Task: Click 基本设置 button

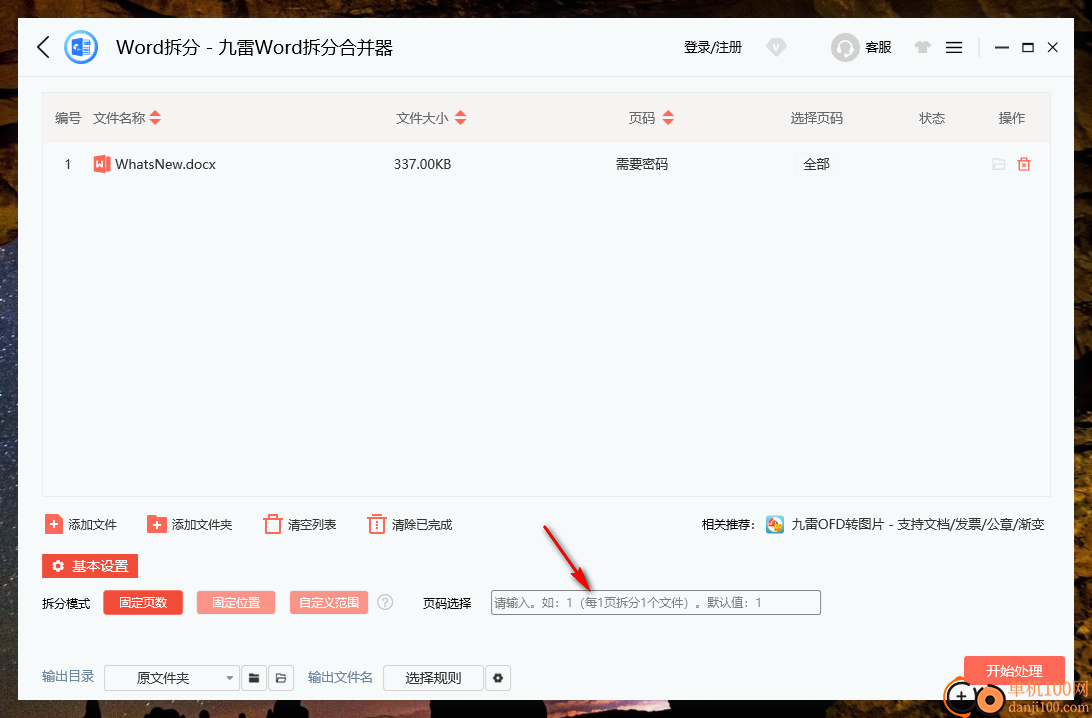Action: tap(90, 566)
